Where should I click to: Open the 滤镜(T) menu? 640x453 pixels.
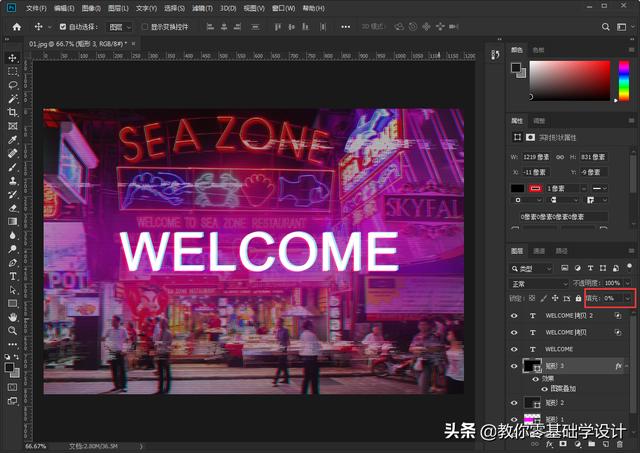202,8
